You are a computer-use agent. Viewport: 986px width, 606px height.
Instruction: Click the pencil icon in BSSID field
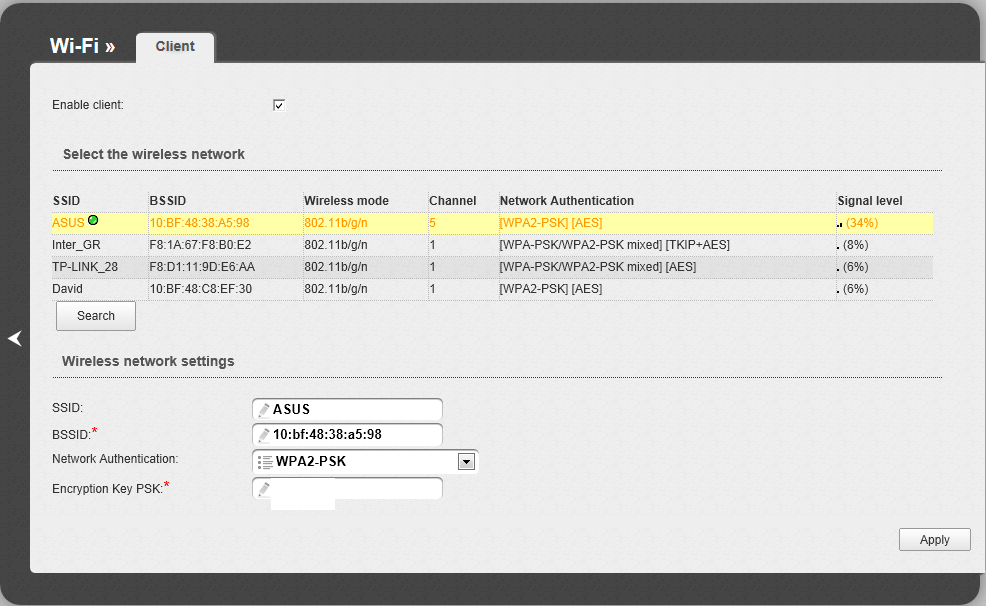(264, 435)
